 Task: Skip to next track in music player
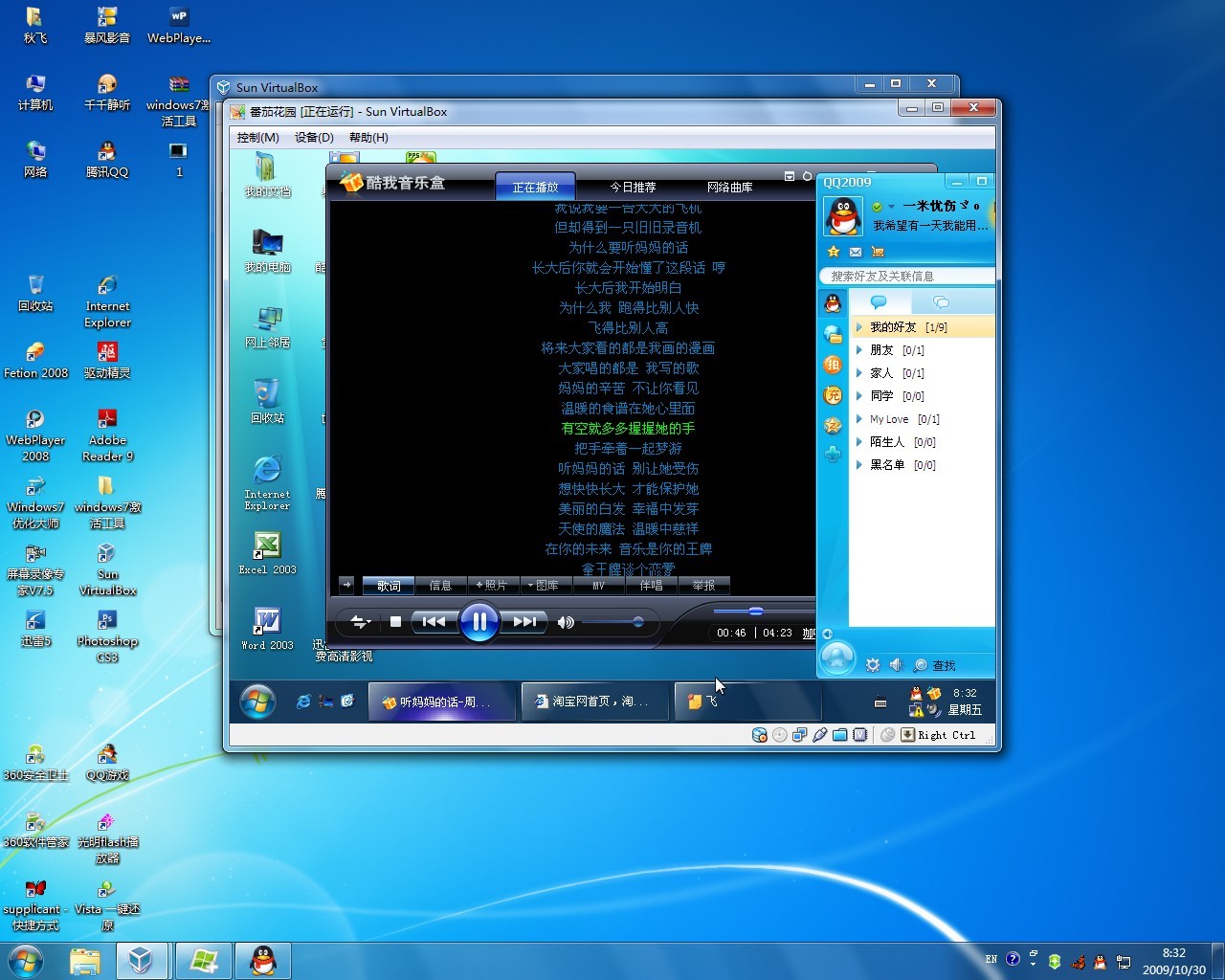tap(524, 622)
